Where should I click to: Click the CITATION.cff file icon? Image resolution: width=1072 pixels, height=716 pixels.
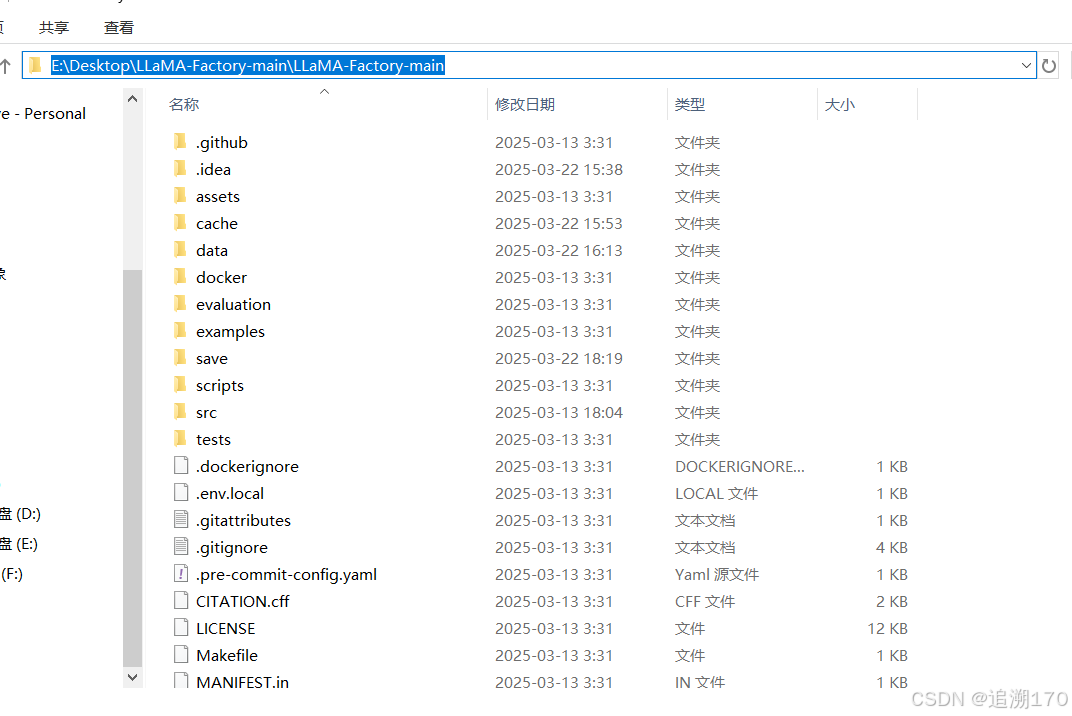(181, 600)
